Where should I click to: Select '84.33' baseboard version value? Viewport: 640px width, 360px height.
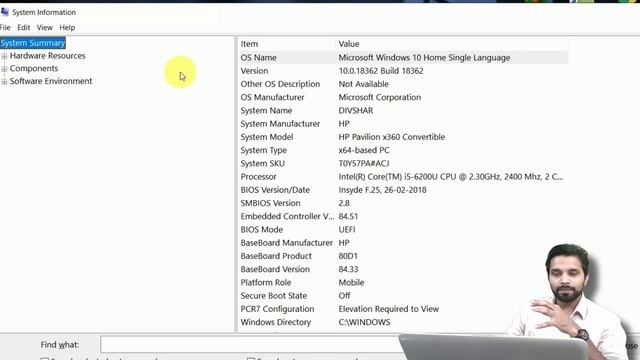348,269
